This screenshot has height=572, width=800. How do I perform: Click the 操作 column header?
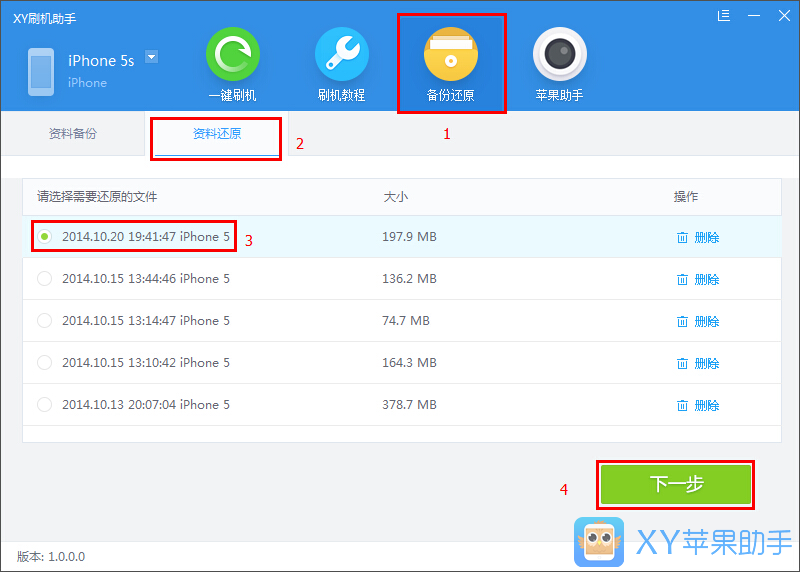pos(686,197)
